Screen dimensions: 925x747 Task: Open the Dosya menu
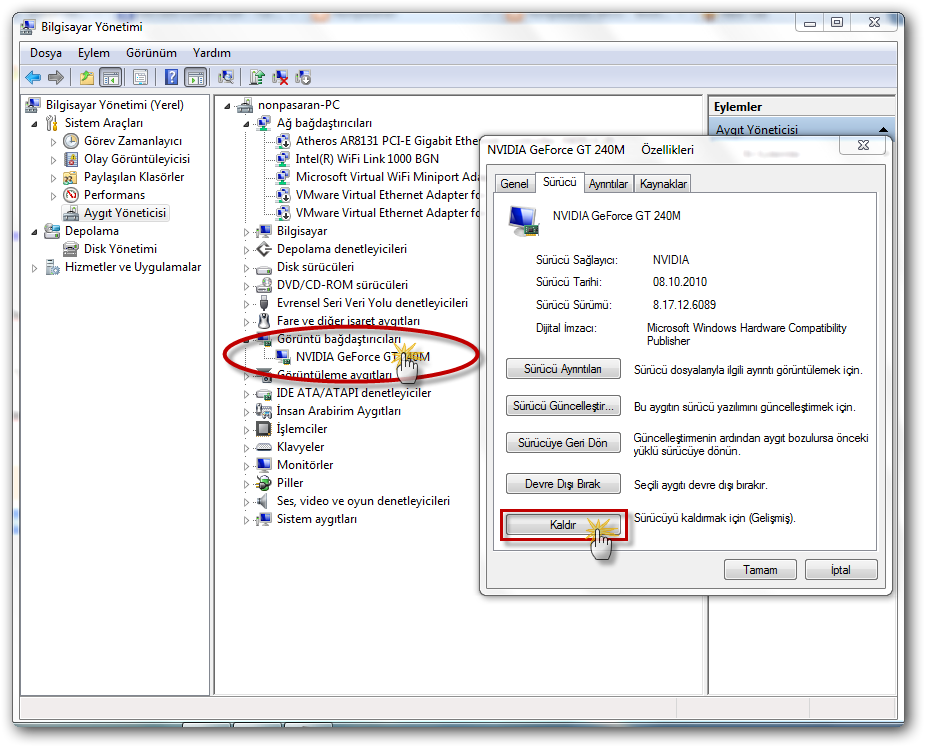46,53
